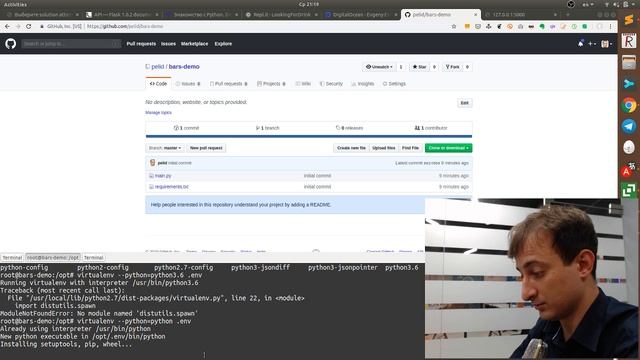Open the requirements.txt file
Viewport: 640px width, 360px height.
tap(171, 187)
